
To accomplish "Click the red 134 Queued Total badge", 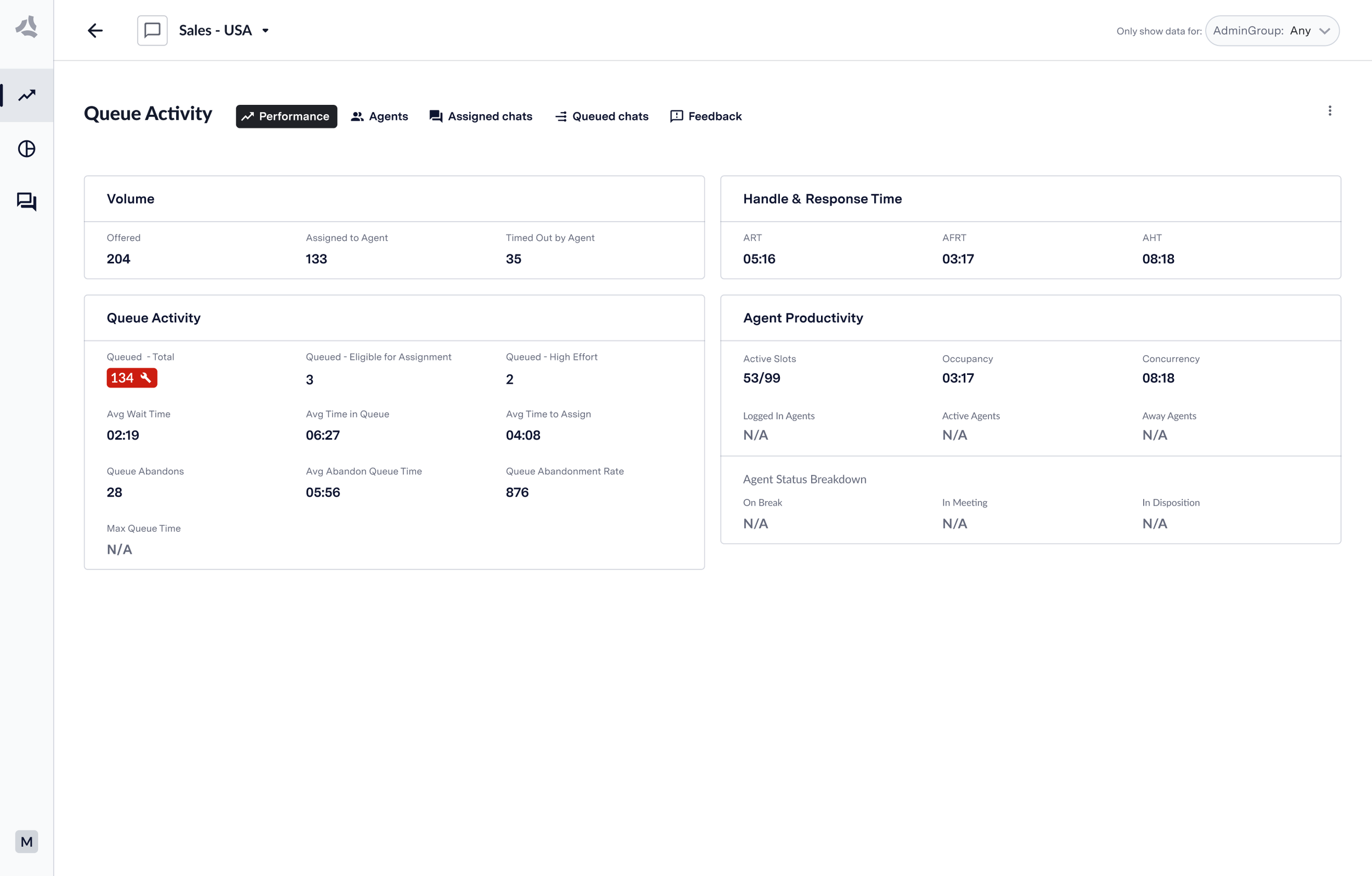I will tap(122, 378).
